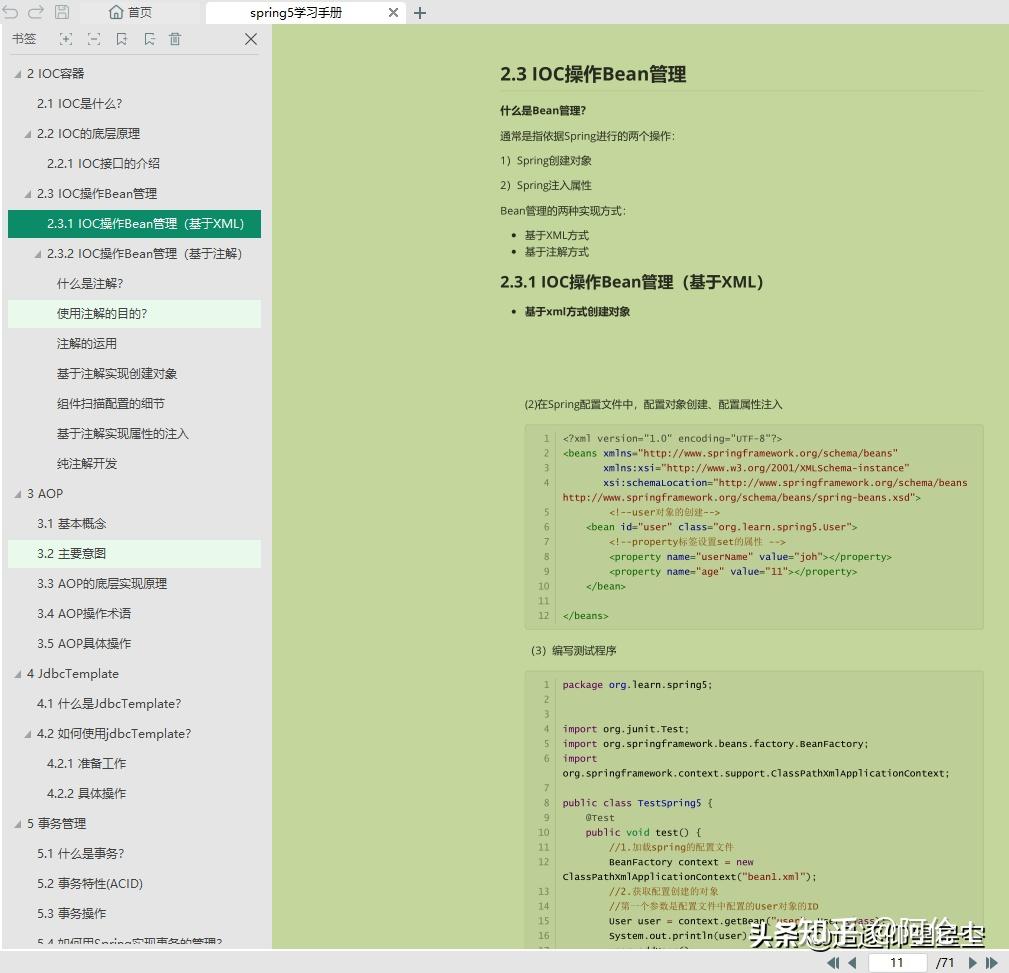
Task: Collapse all bookmarks with the minus icon
Action: point(94,38)
